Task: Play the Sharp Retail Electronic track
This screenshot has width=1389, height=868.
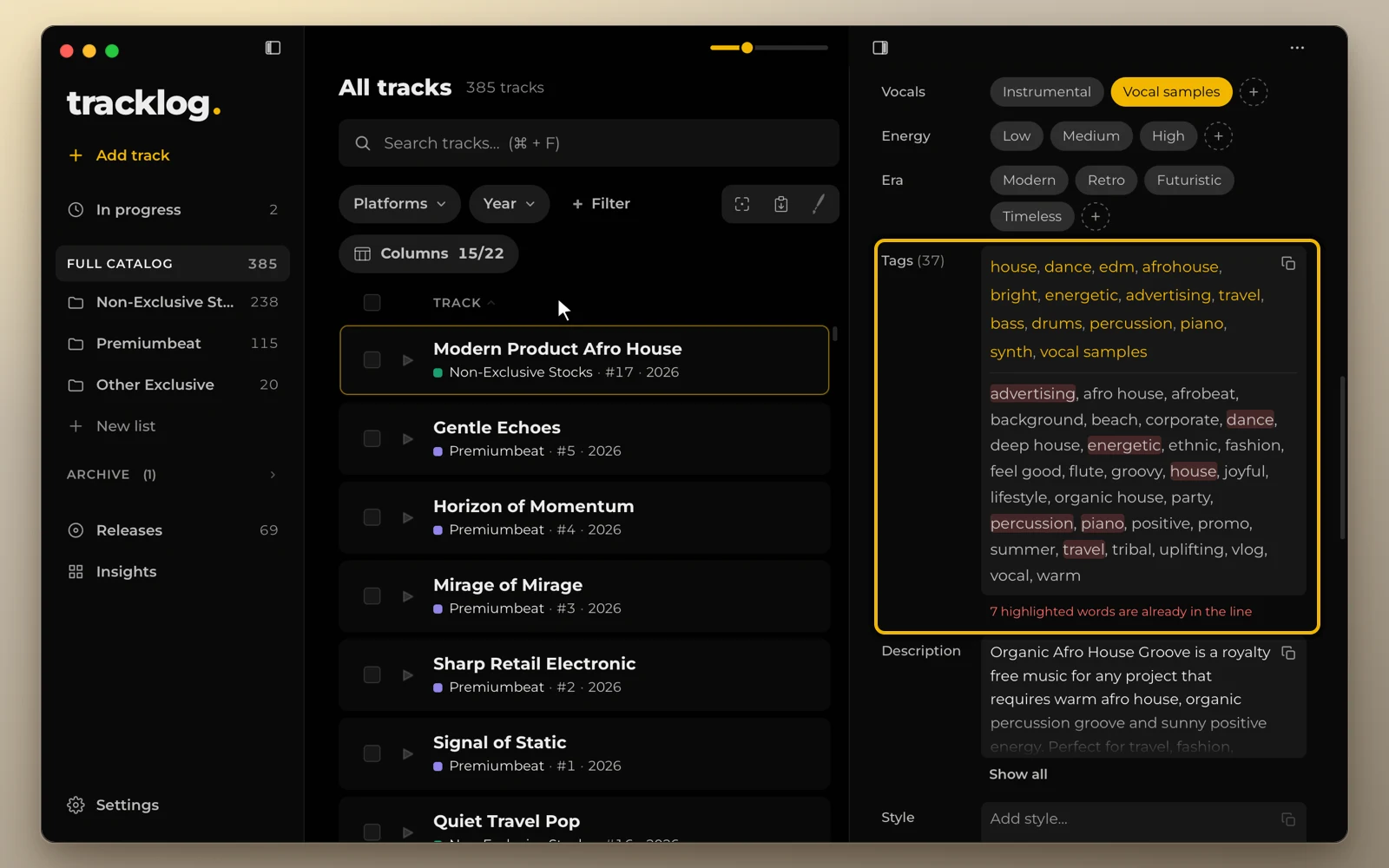Action: tap(408, 675)
